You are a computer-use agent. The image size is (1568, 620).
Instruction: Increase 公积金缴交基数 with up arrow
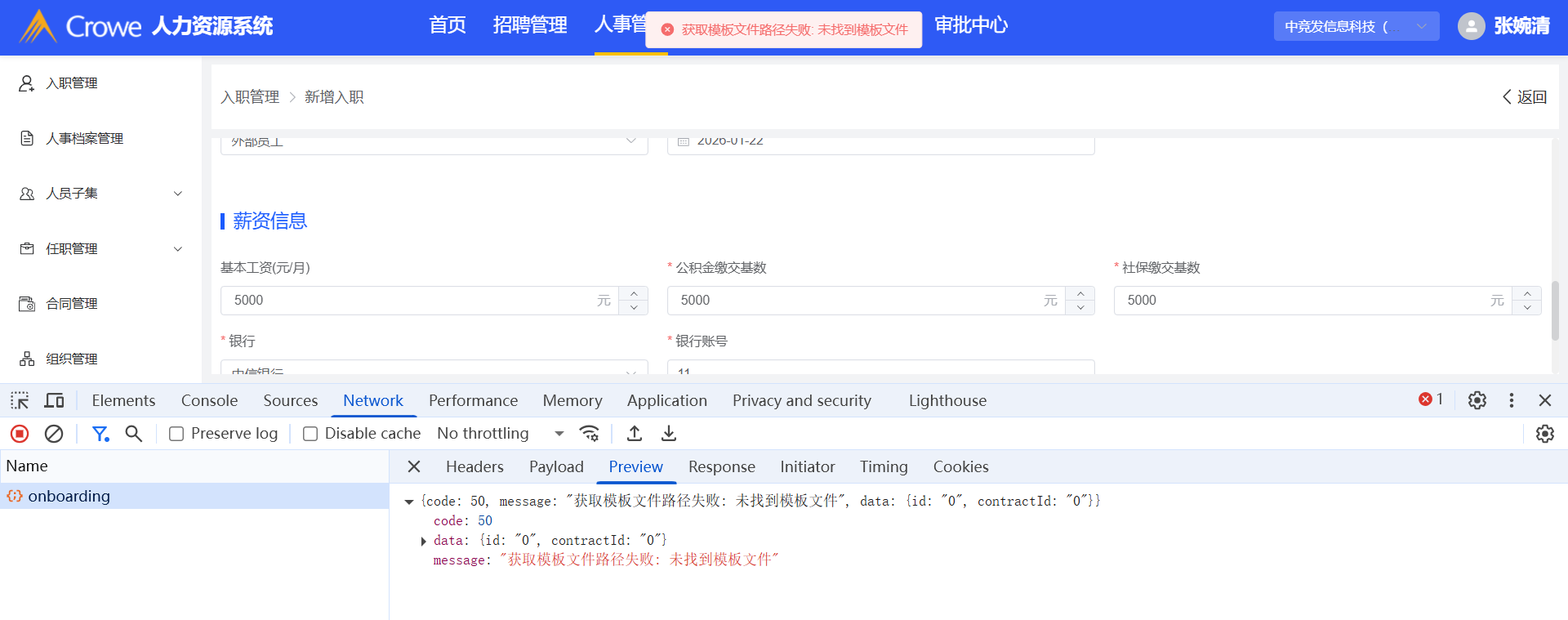point(1080,293)
